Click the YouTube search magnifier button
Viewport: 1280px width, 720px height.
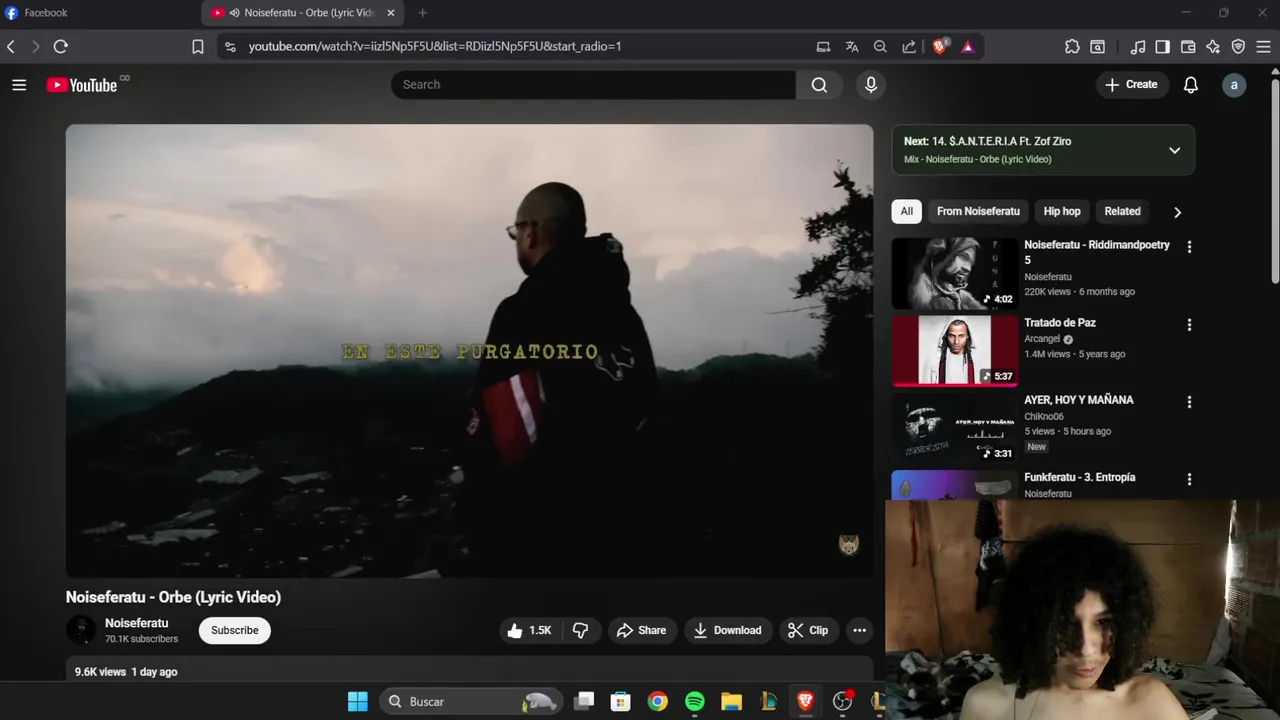[x=819, y=85]
